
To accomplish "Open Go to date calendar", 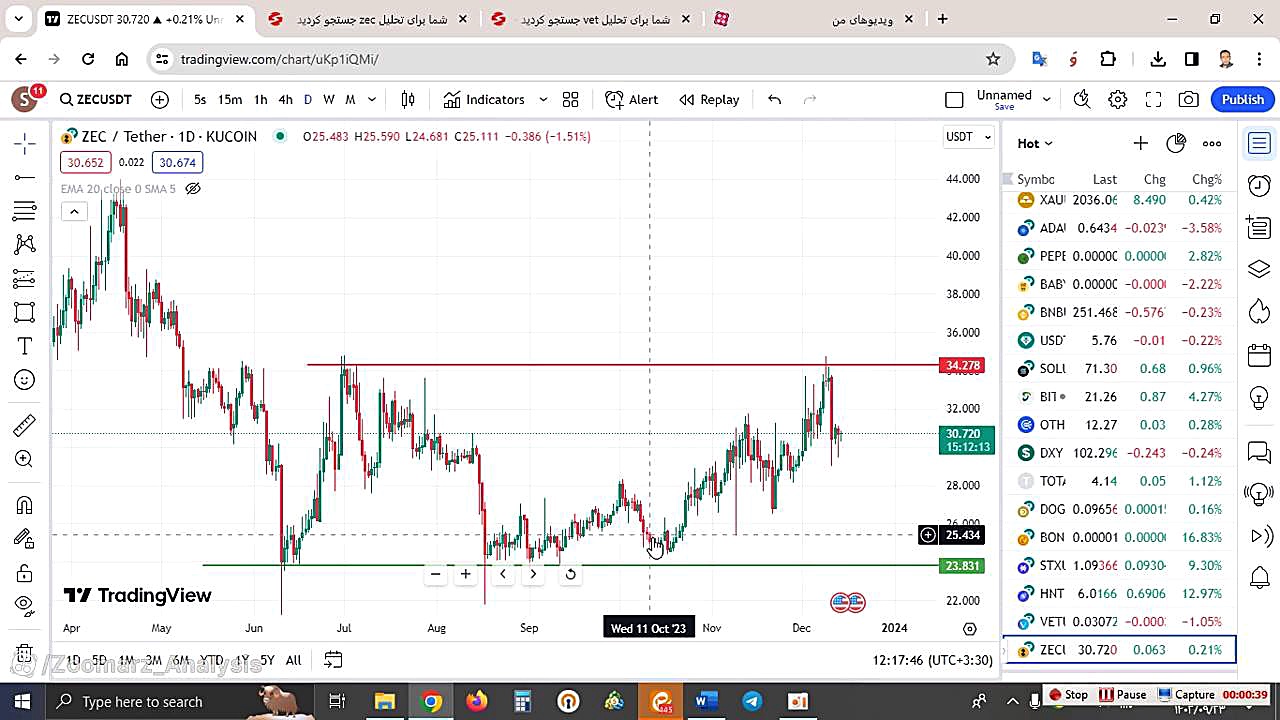I will pos(333,660).
